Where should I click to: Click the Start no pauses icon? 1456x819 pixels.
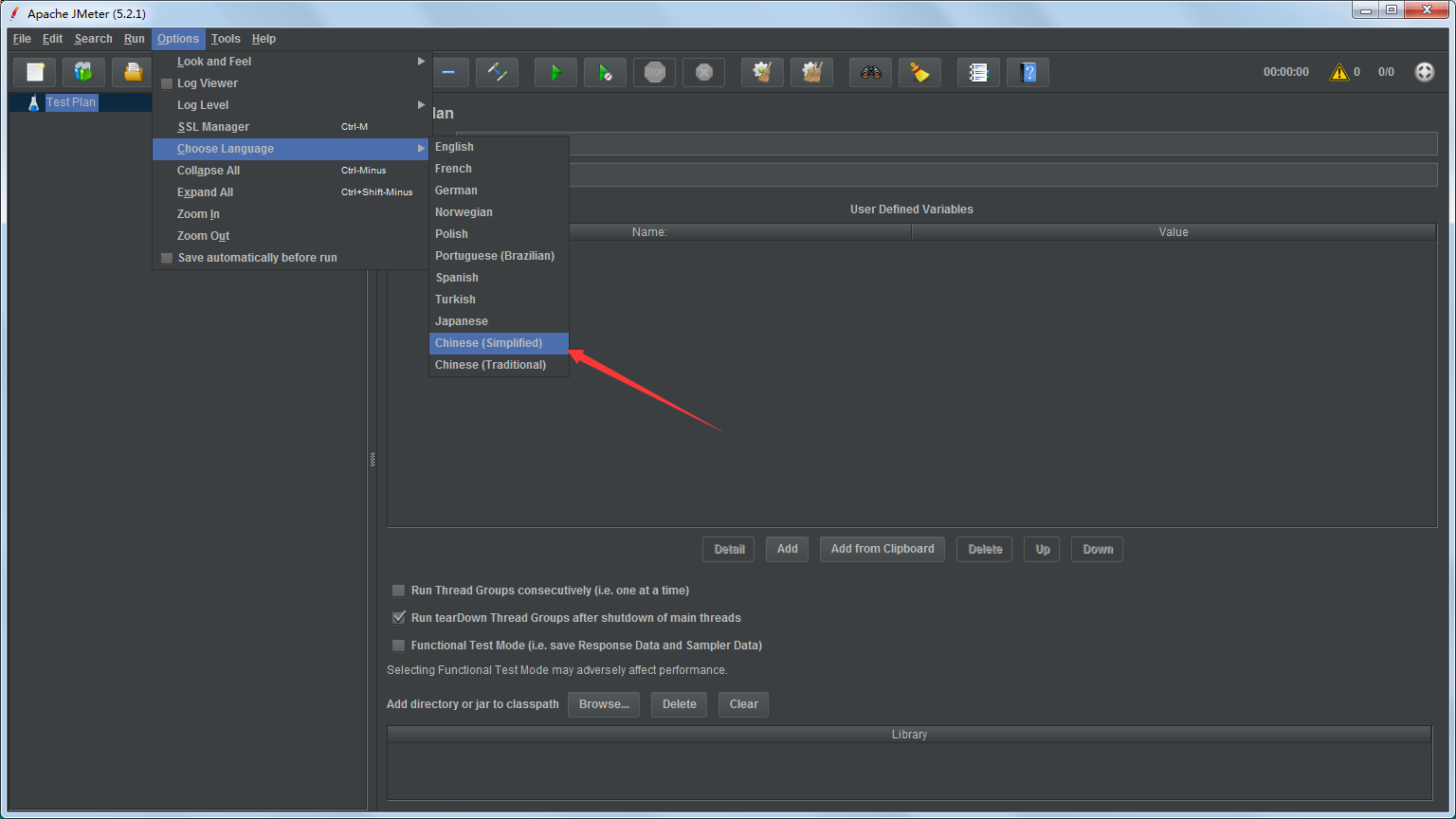tap(605, 72)
